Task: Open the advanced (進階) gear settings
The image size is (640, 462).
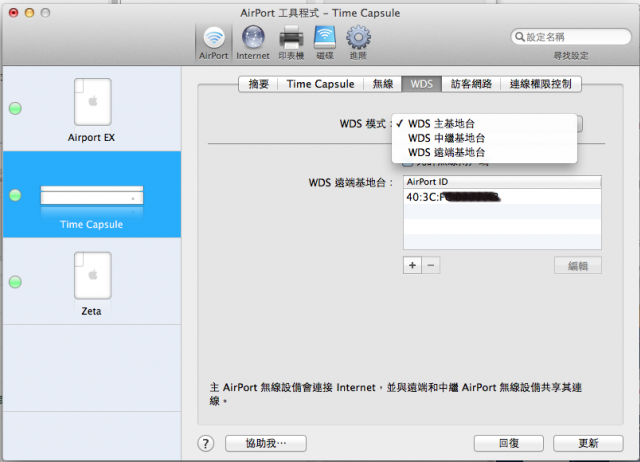Action: tap(358, 43)
